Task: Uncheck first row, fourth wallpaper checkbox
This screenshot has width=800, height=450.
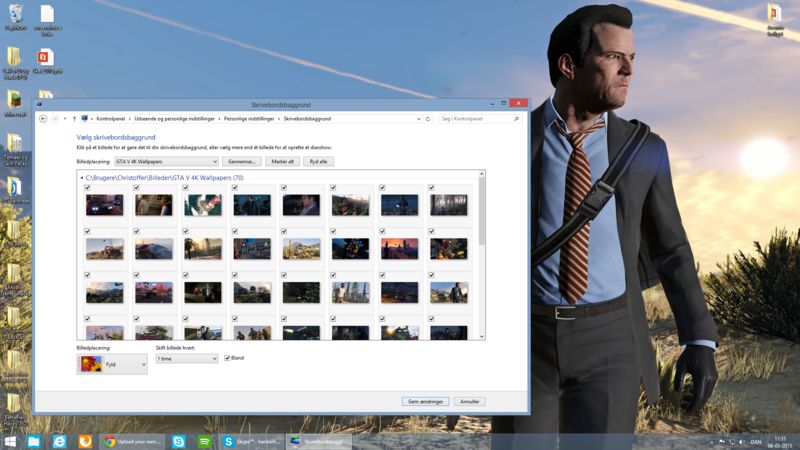Action: click(235, 188)
